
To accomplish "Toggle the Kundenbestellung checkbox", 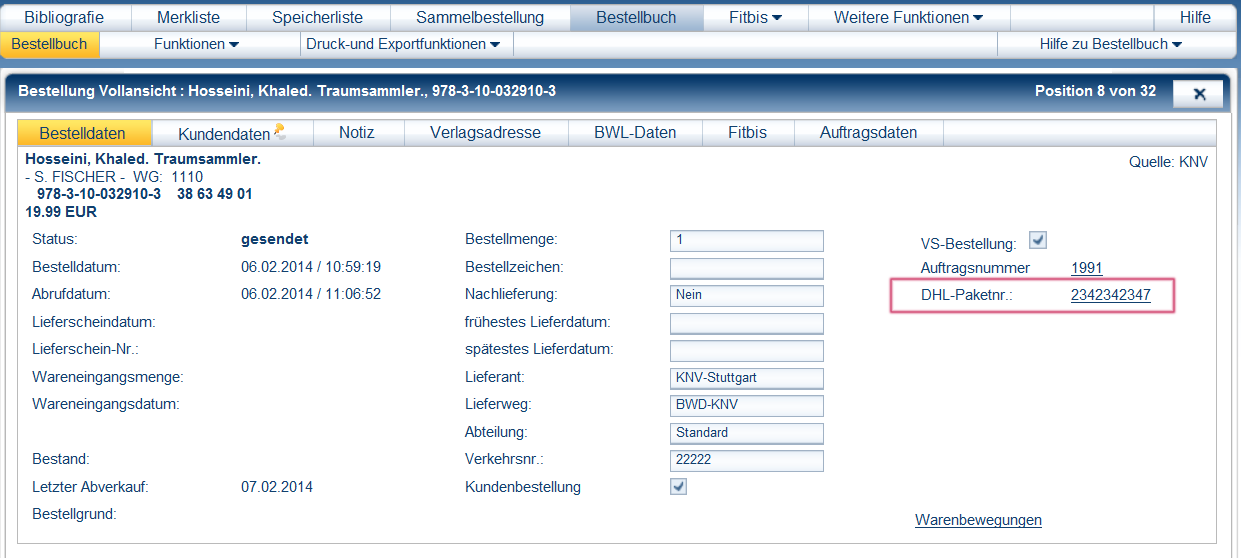I will click(x=678, y=486).
